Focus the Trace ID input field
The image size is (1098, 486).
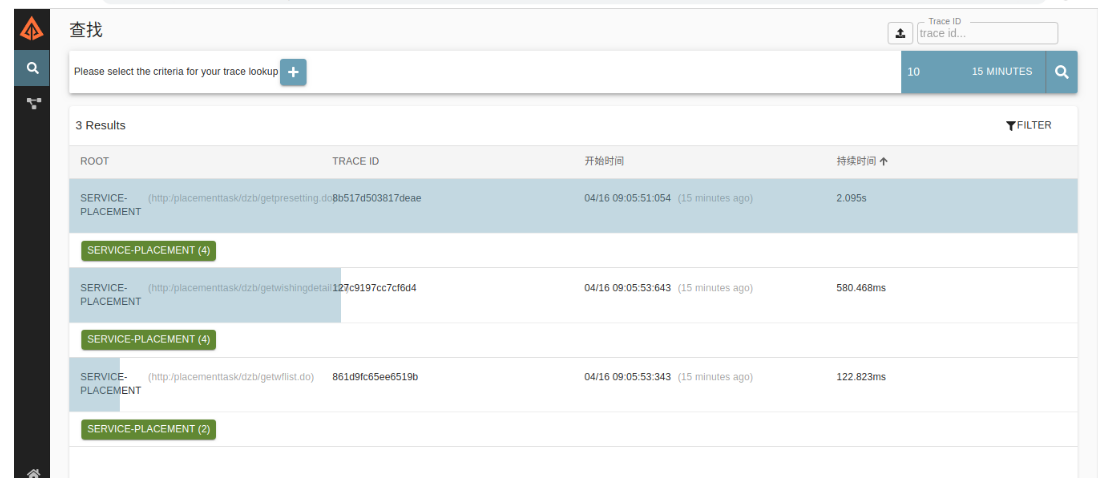coord(986,33)
